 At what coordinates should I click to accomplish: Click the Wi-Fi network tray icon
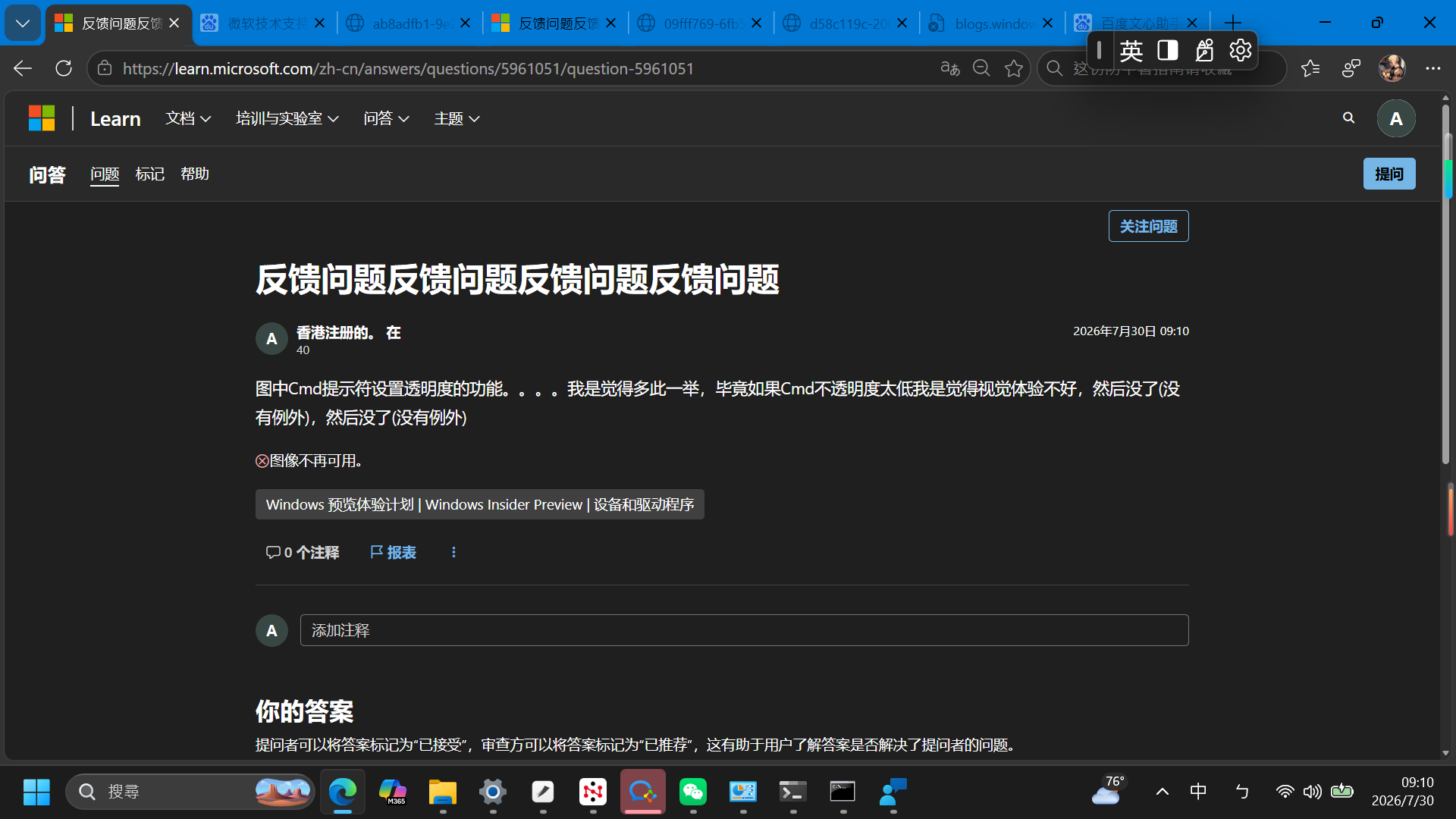[x=1285, y=792]
